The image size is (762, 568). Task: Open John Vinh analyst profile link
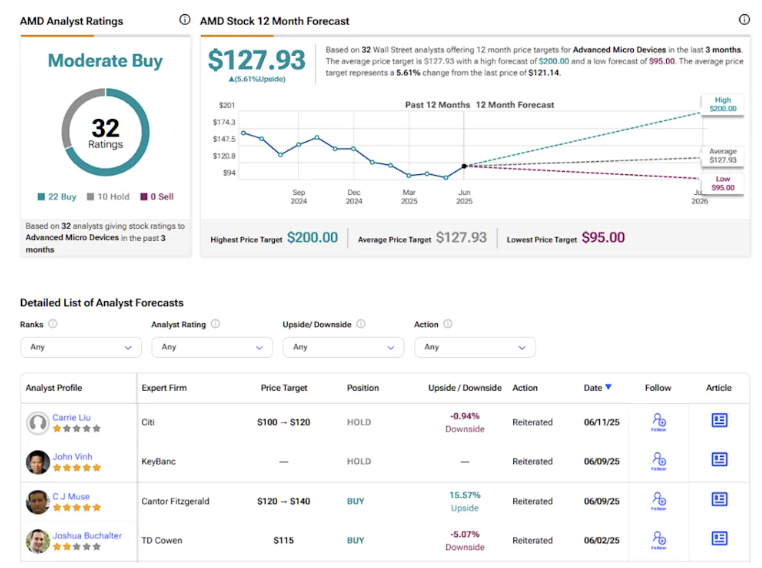[x=72, y=457]
